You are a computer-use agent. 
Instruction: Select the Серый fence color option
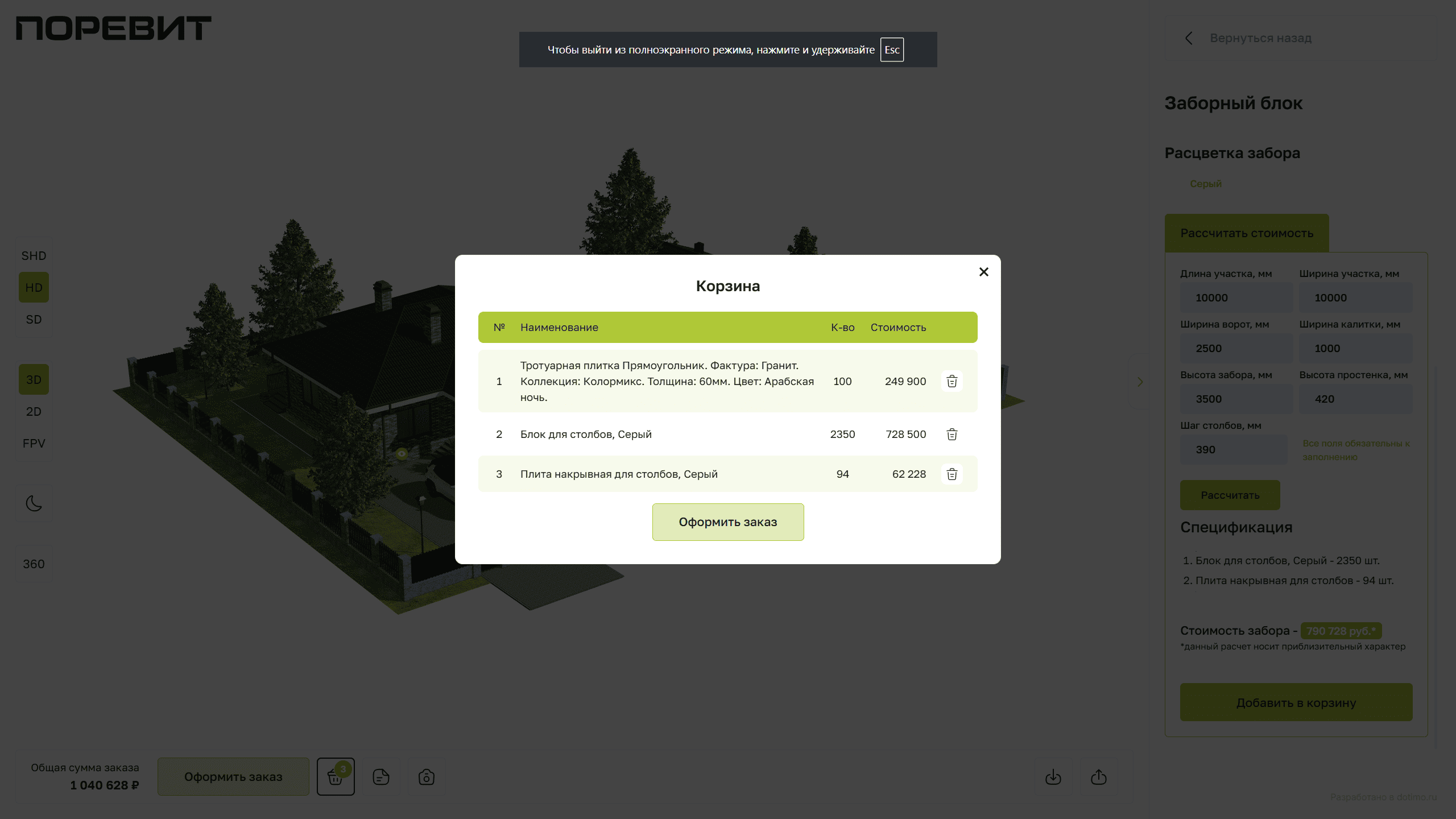(x=1205, y=184)
